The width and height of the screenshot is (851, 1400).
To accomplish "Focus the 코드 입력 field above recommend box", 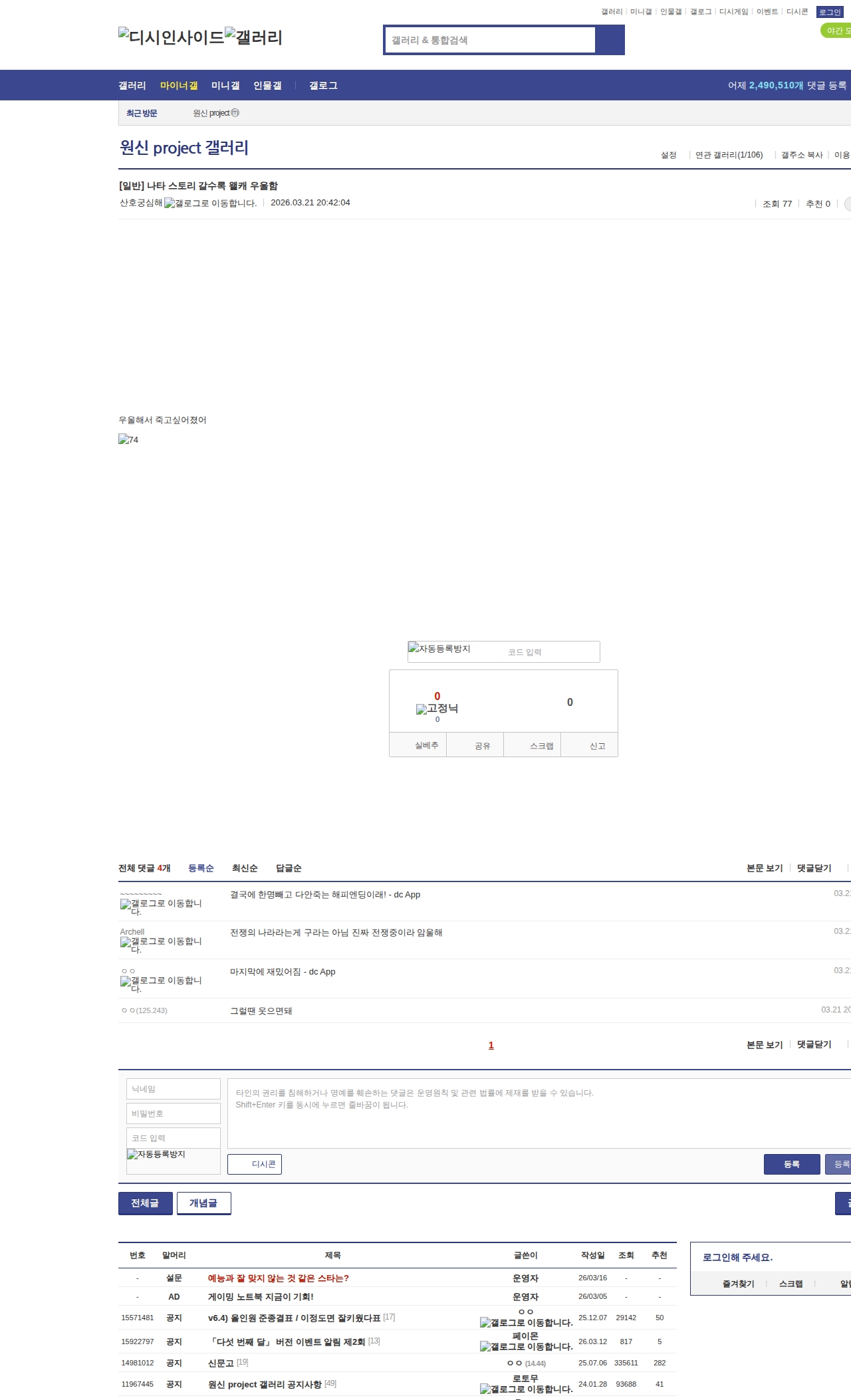I will pyautogui.click(x=551, y=652).
